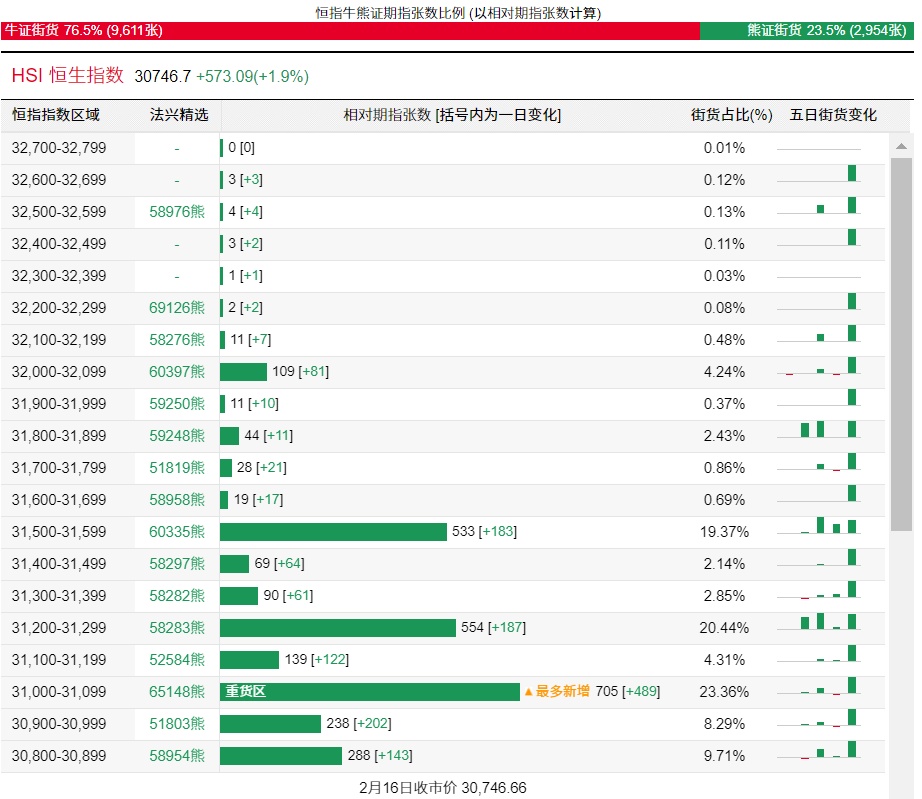Open bear certificate link 58976熊

pos(177,212)
